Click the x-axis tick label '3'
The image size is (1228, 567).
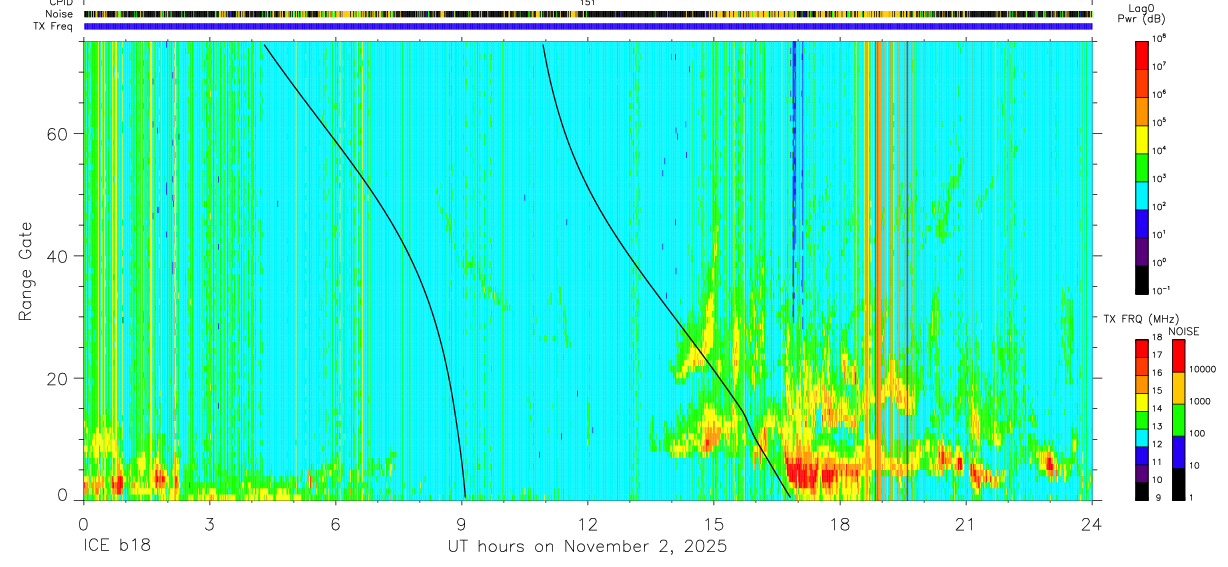pyautogui.click(x=209, y=524)
